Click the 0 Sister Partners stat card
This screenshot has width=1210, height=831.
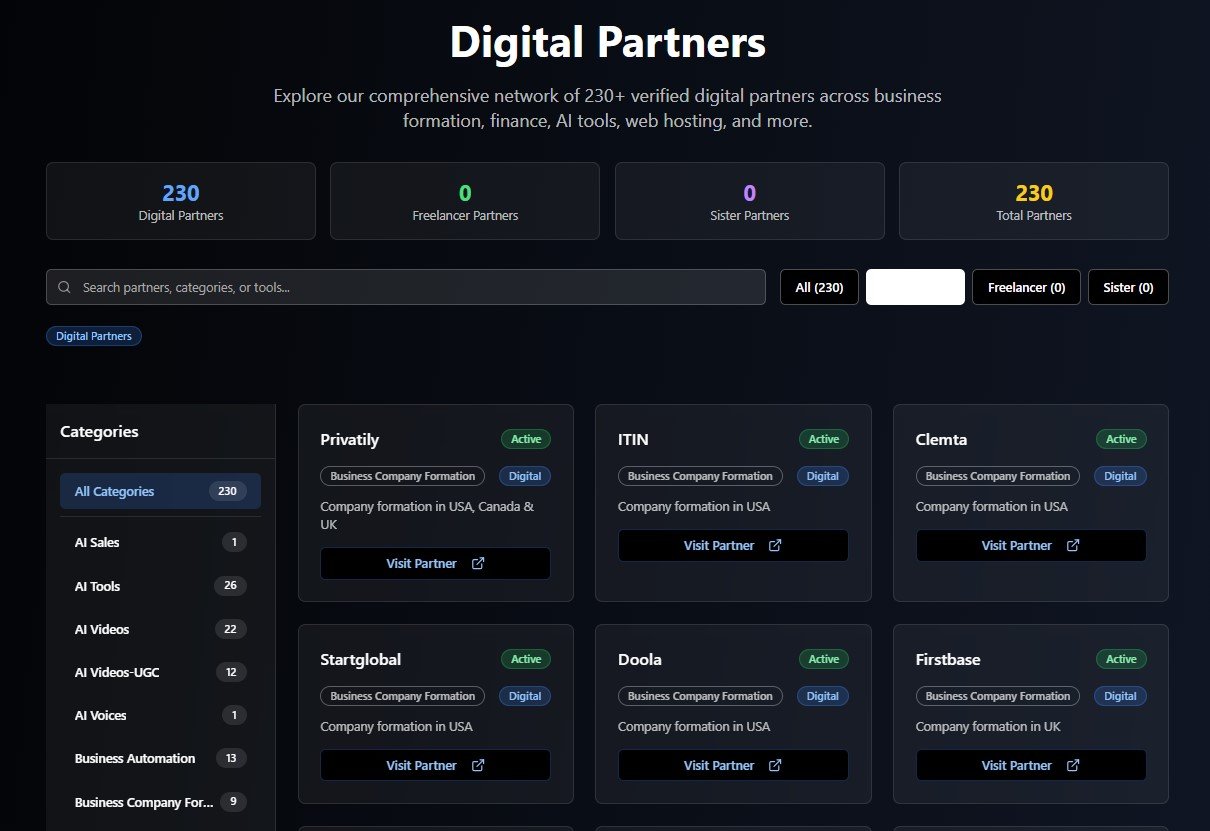750,201
